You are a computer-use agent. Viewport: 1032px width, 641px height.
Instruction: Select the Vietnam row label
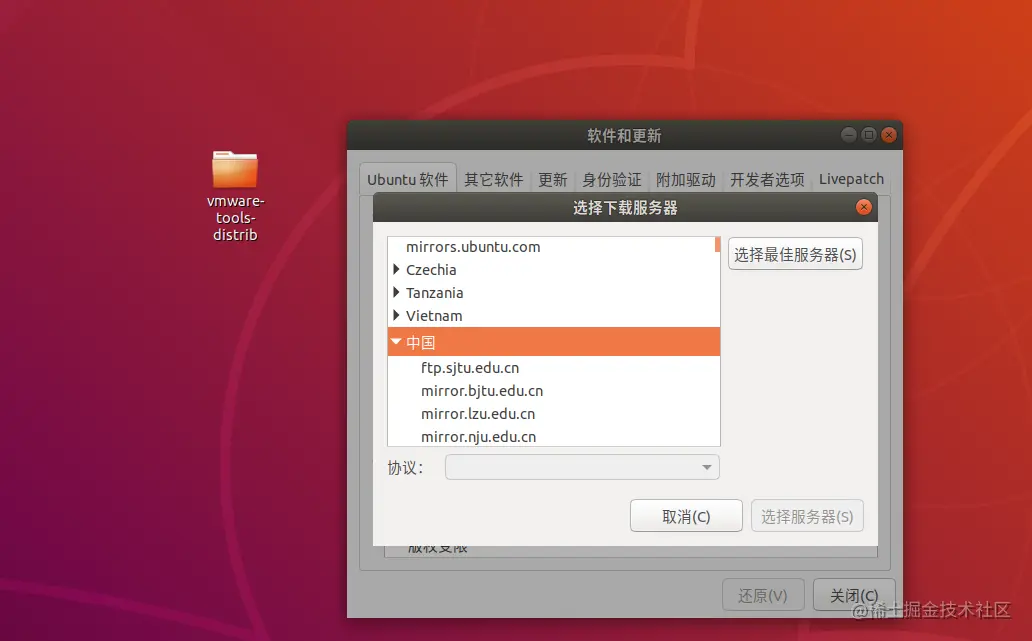click(x=434, y=316)
